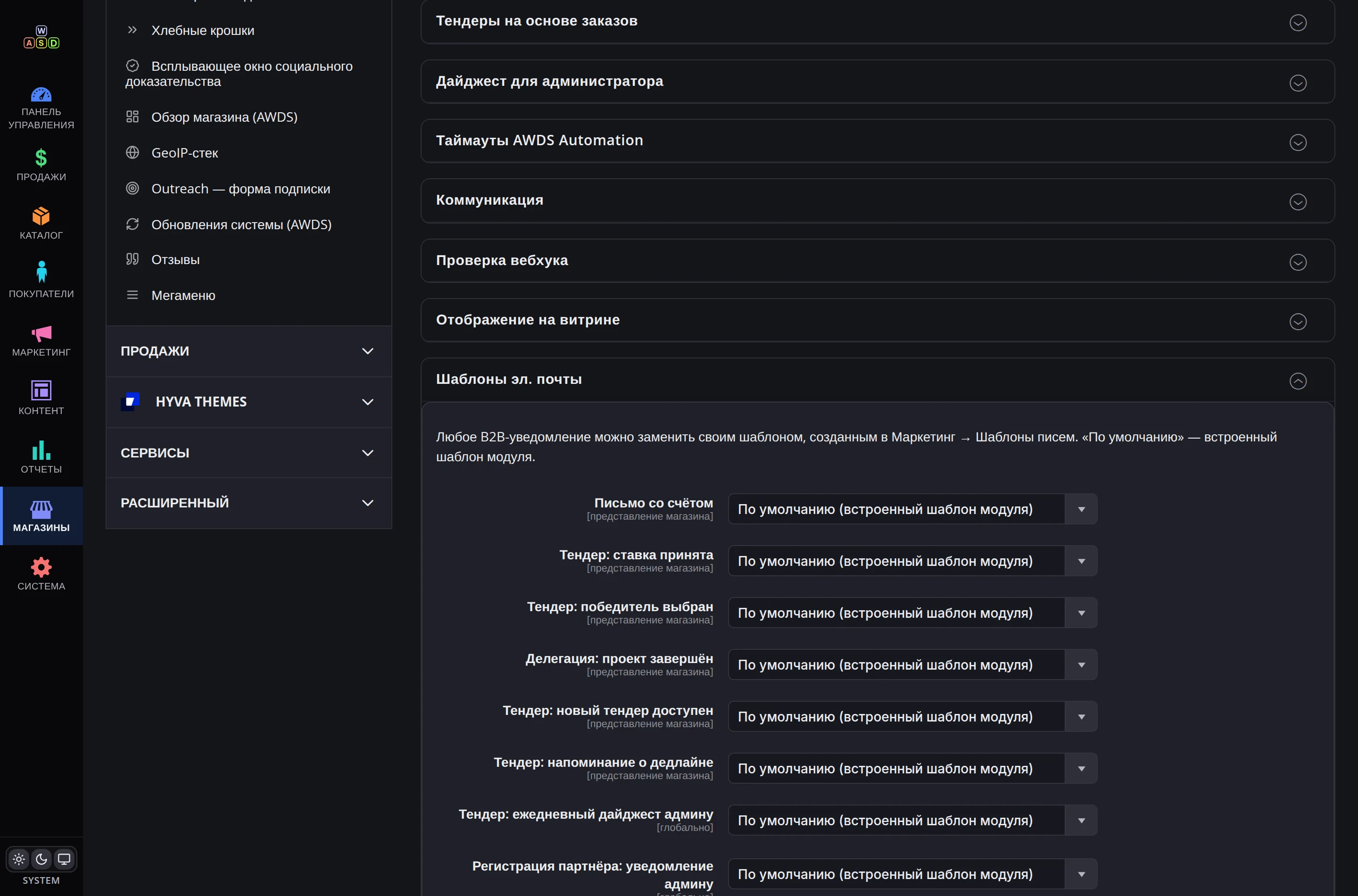This screenshot has width=1358, height=896.
Task: Expand Тендеры на основе заказов section
Action: click(x=878, y=22)
